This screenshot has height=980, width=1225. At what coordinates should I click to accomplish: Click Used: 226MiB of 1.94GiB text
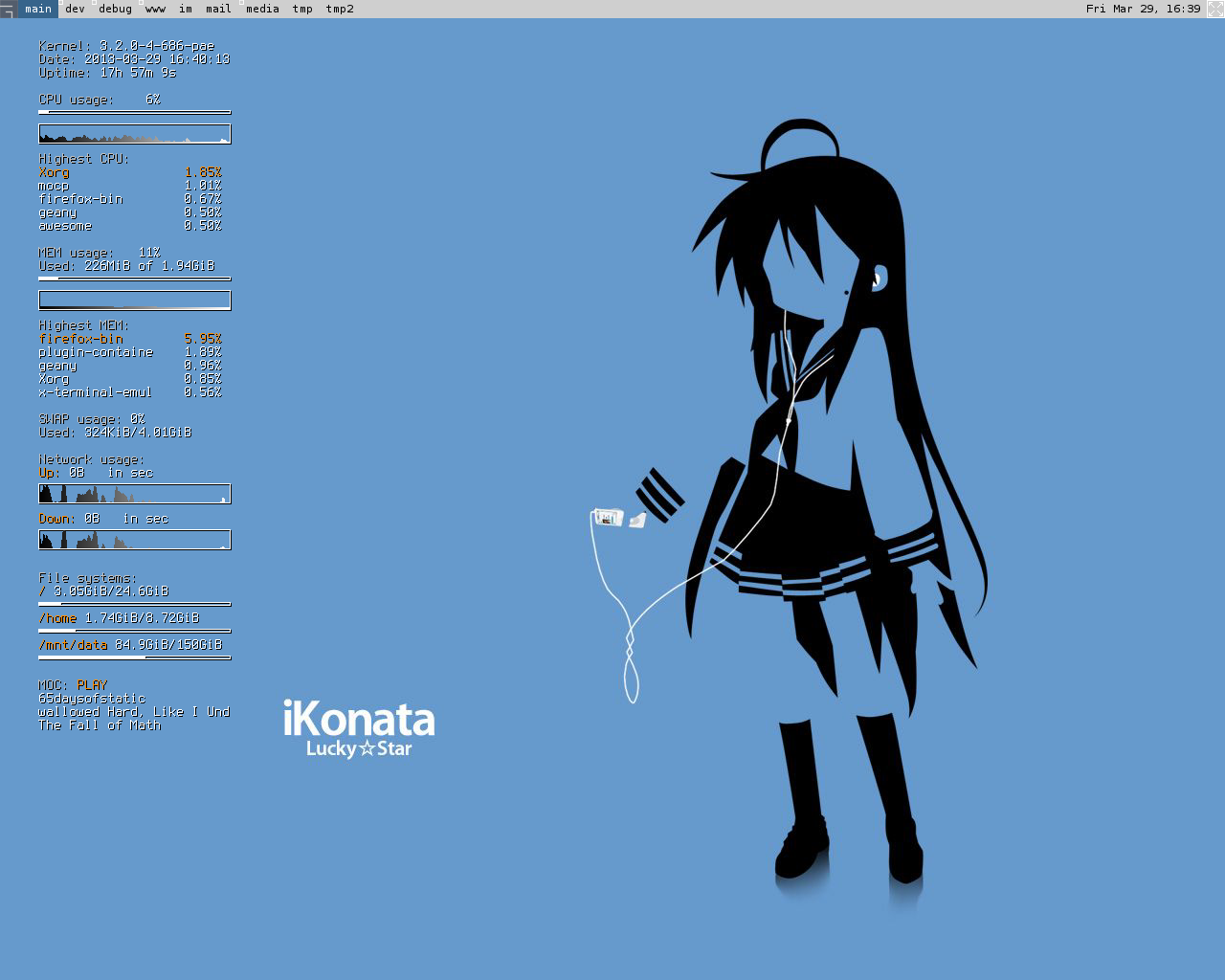126,266
